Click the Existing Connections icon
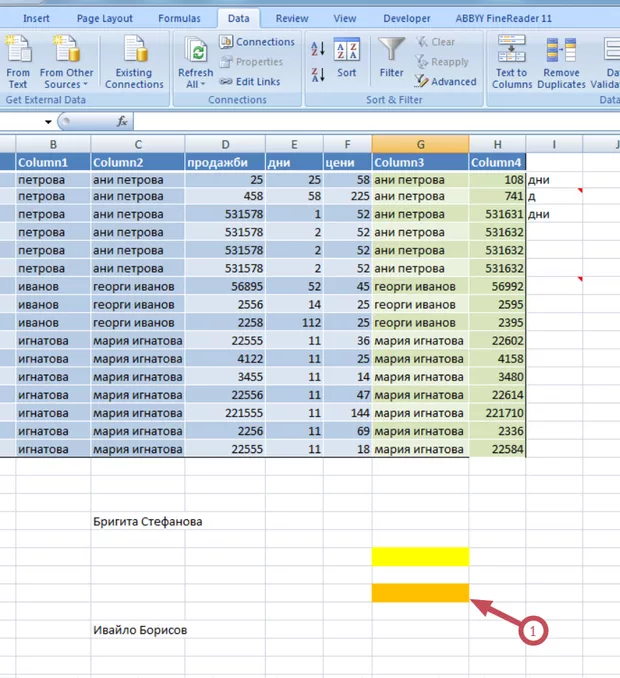620x678 pixels. tap(134, 50)
